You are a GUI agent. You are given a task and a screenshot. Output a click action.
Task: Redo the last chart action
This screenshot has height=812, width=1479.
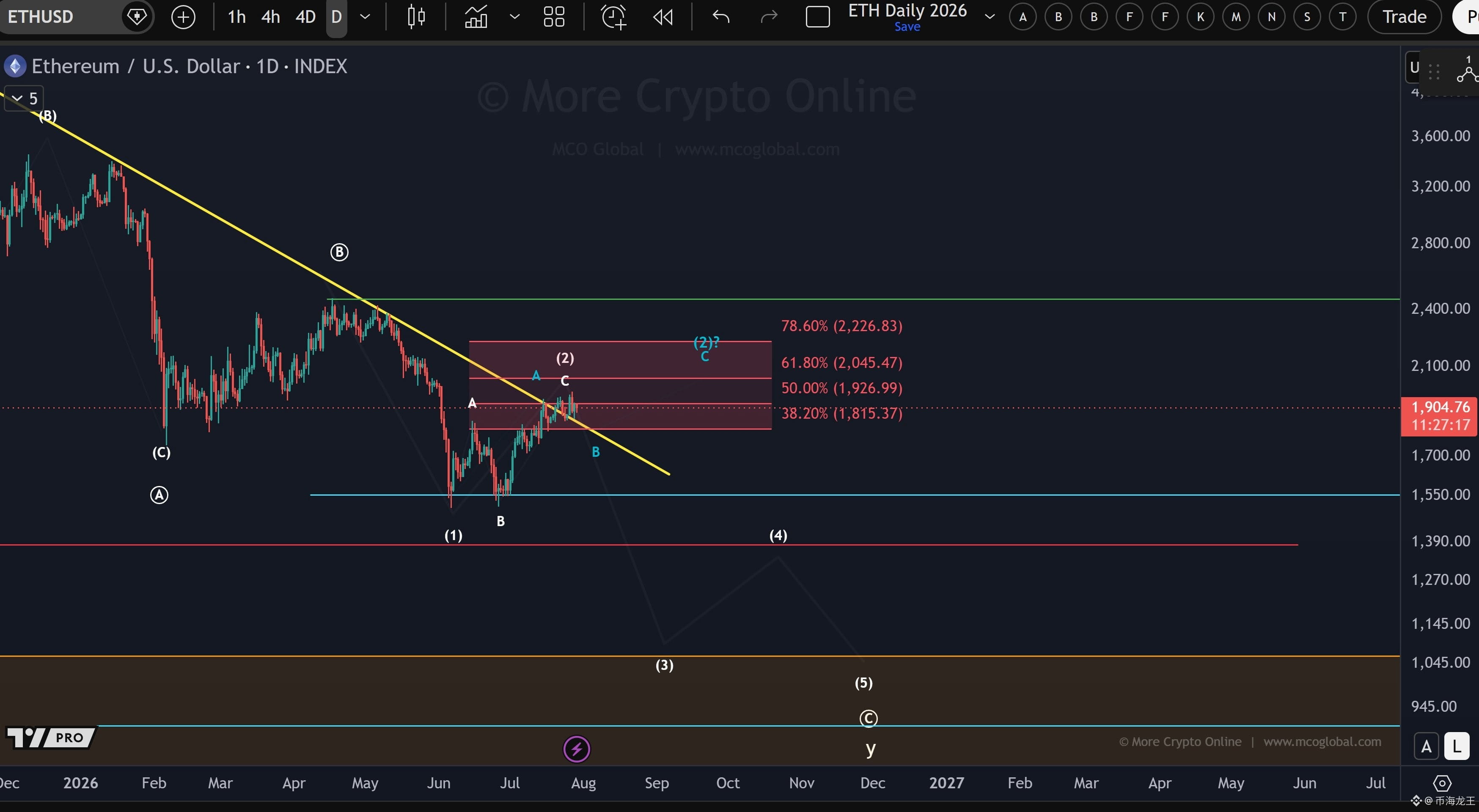coord(769,16)
